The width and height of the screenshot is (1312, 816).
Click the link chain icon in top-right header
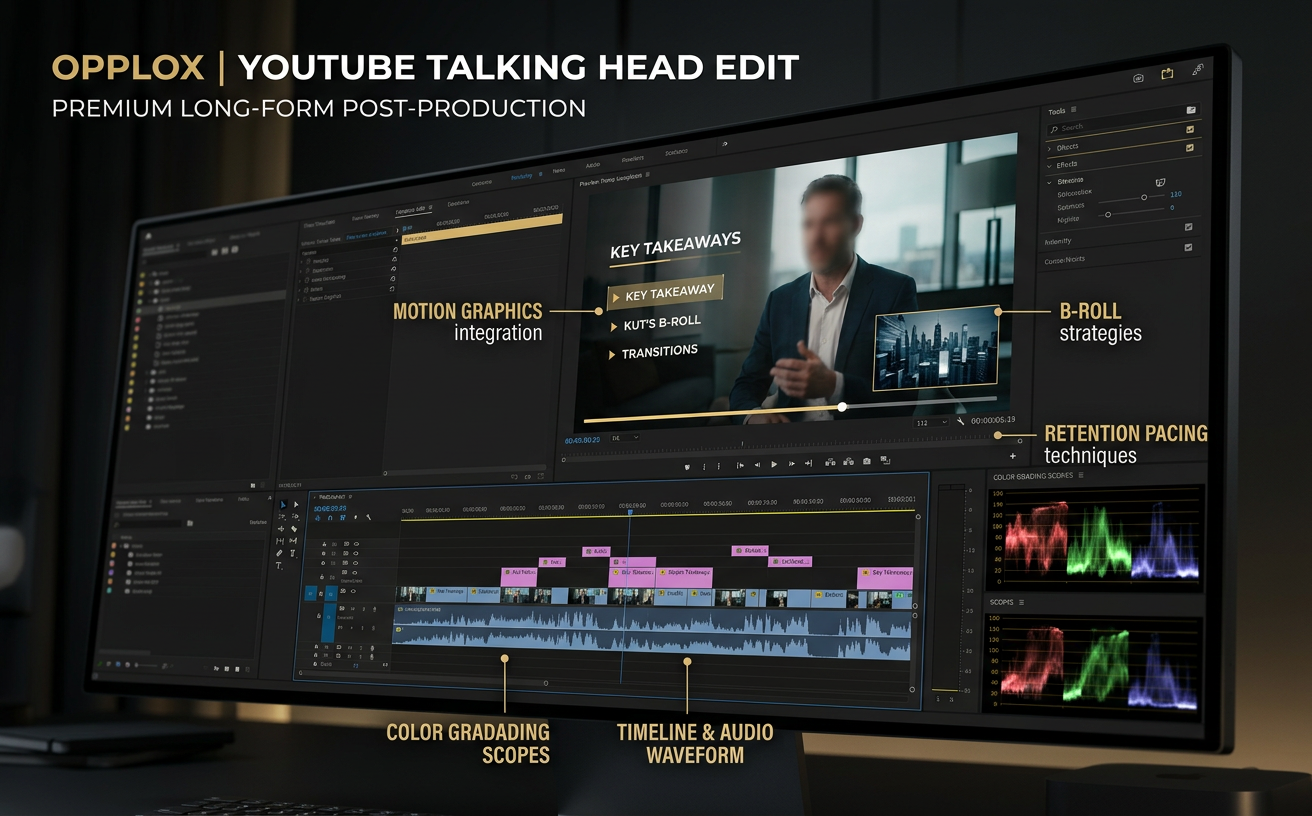click(x=1198, y=70)
